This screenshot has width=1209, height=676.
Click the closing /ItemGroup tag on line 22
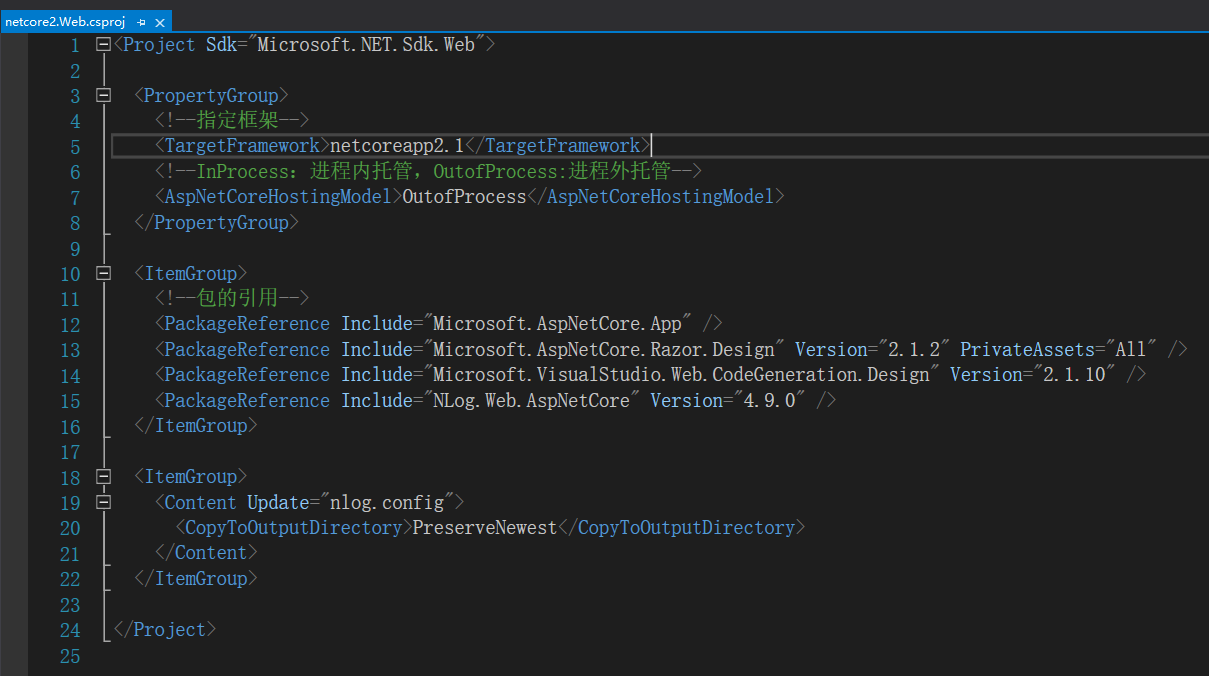(196, 579)
